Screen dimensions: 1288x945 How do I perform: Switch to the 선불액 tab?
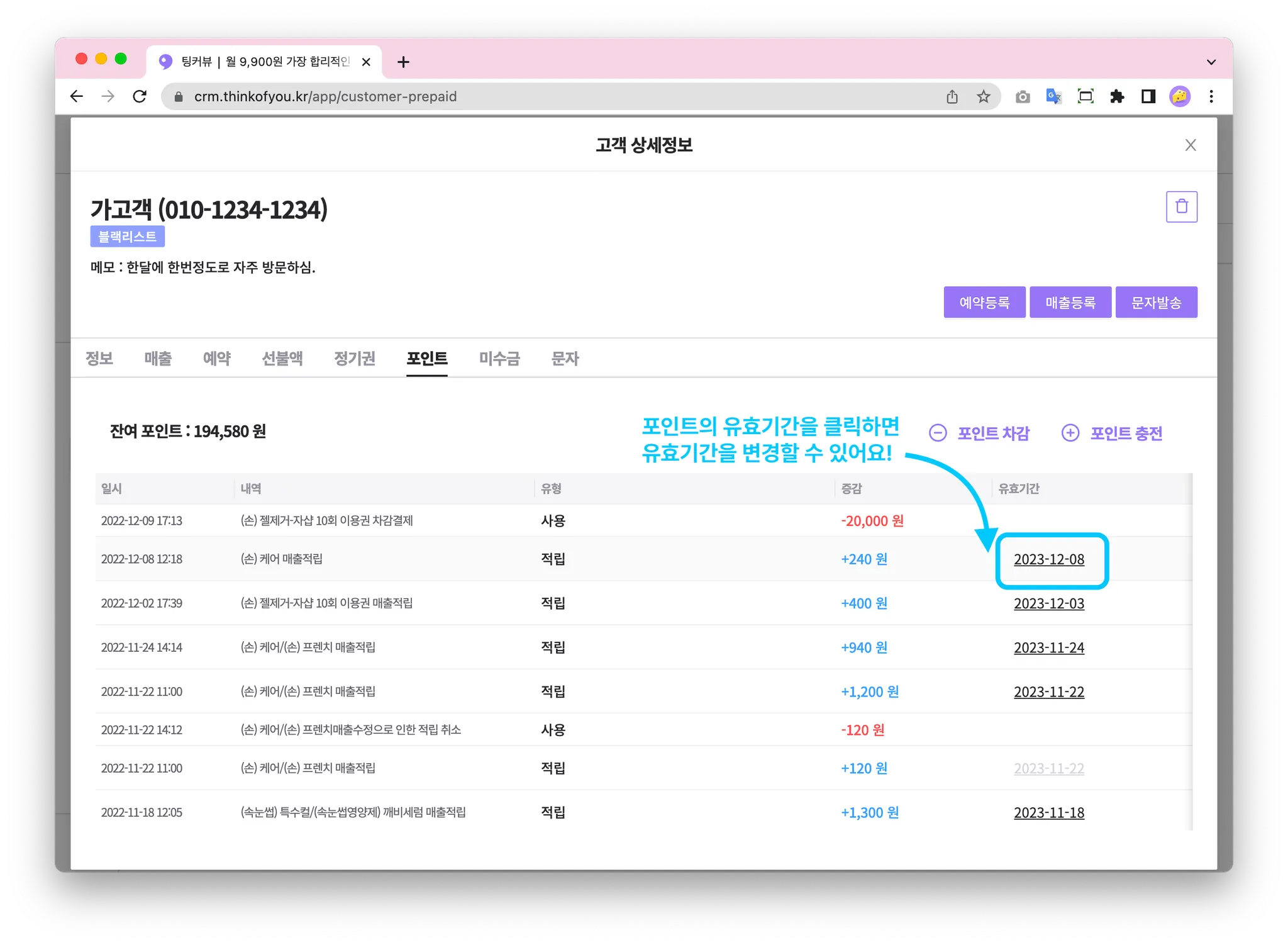click(282, 358)
